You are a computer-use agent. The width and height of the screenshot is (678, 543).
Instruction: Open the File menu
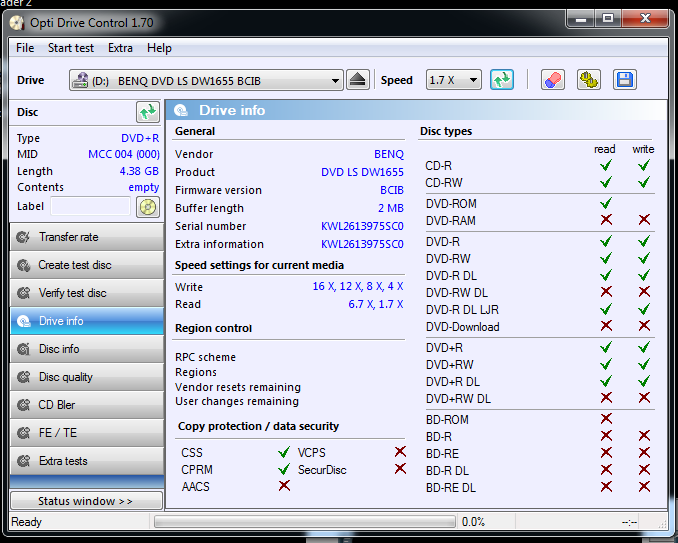(25, 48)
